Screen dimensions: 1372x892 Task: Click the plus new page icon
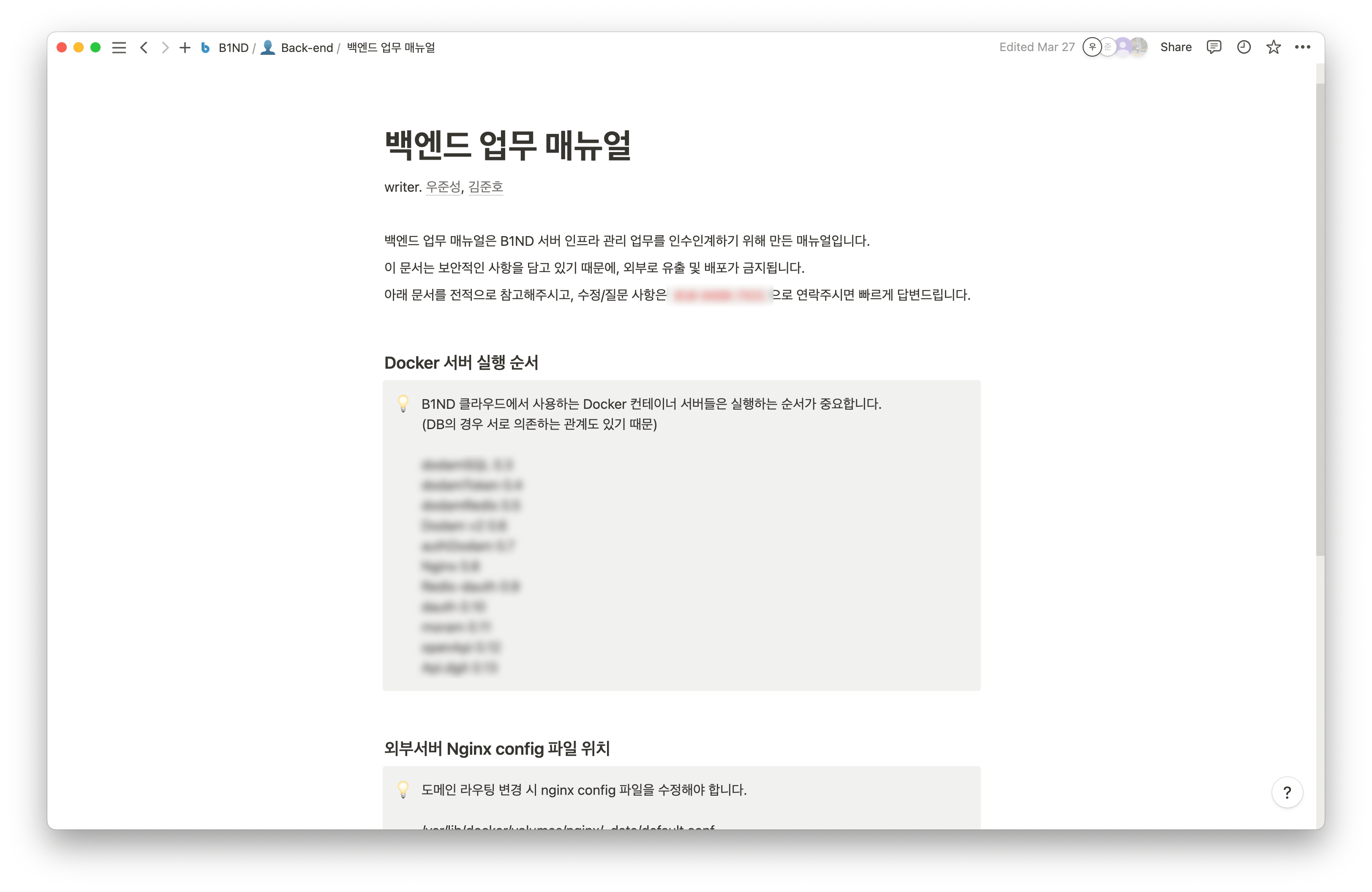[x=185, y=47]
